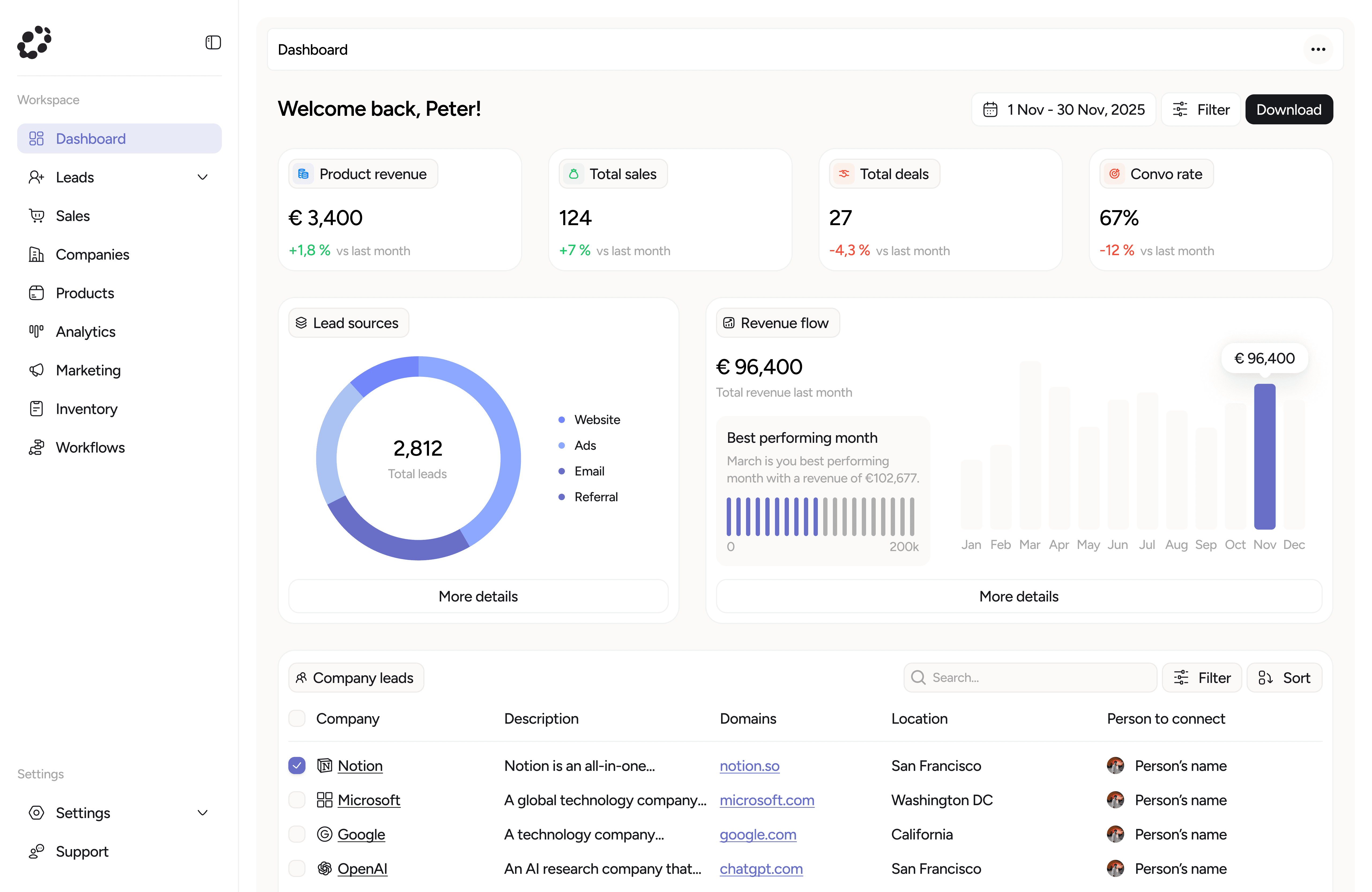Click the Notion company logo icon
This screenshot has width=1372, height=892.
[x=325, y=766]
